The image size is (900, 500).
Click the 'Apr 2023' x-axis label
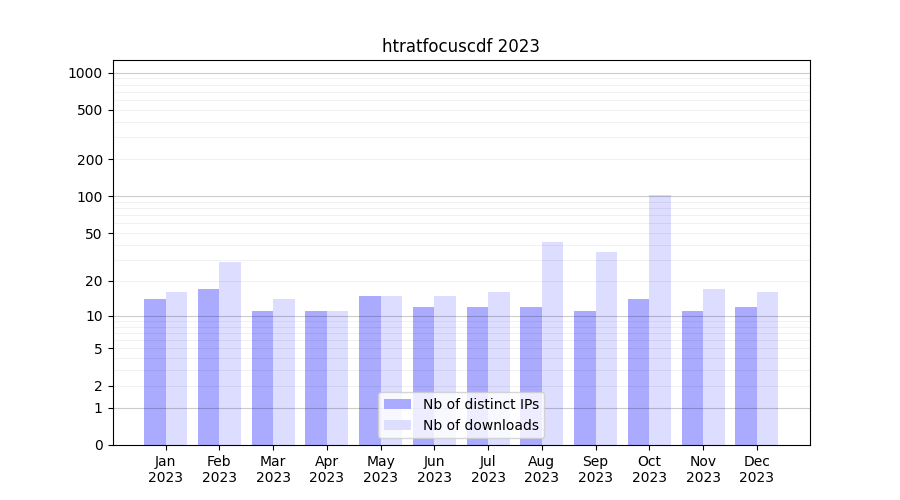pos(327,469)
